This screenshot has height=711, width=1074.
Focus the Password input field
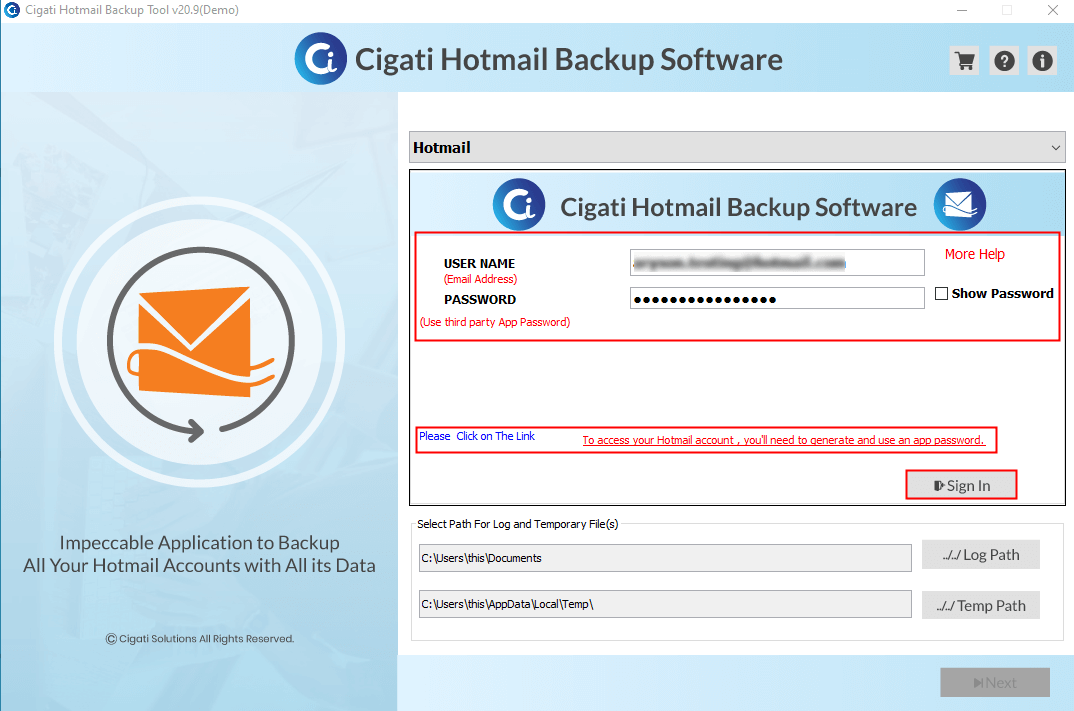(777, 299)
